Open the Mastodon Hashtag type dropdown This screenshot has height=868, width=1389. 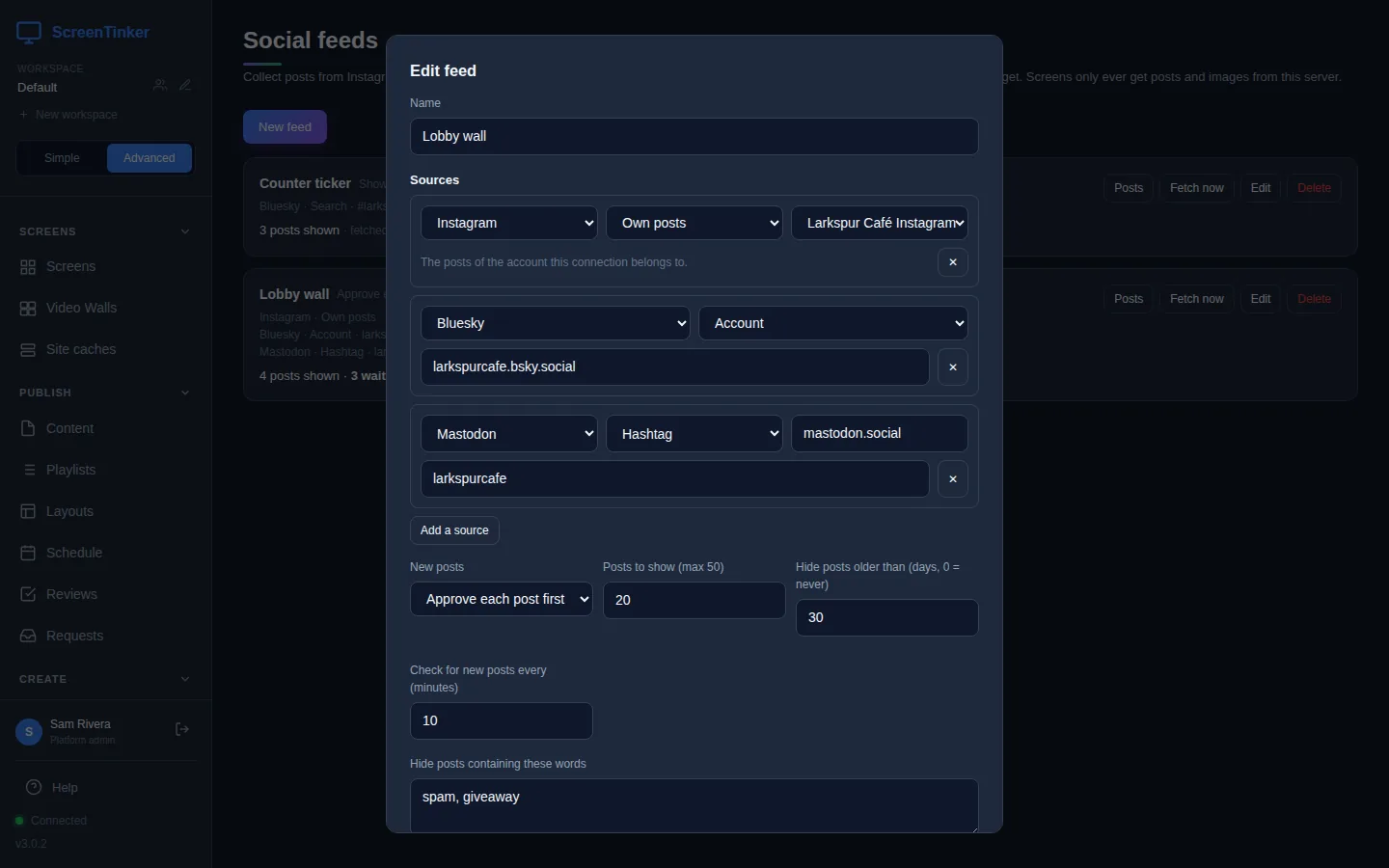[x=694, y=434]
